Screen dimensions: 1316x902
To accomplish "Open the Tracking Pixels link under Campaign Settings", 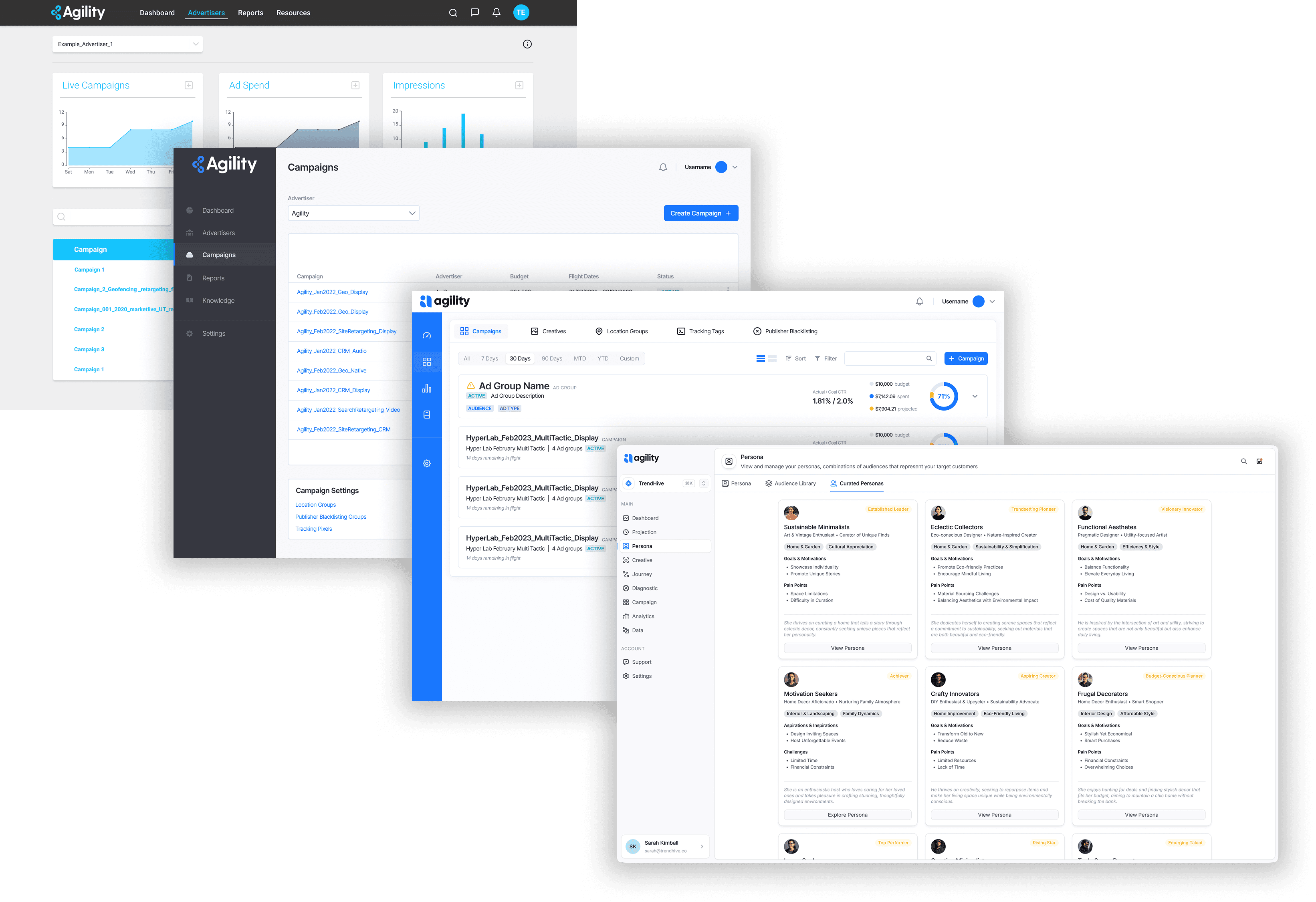I will [313, 529].
